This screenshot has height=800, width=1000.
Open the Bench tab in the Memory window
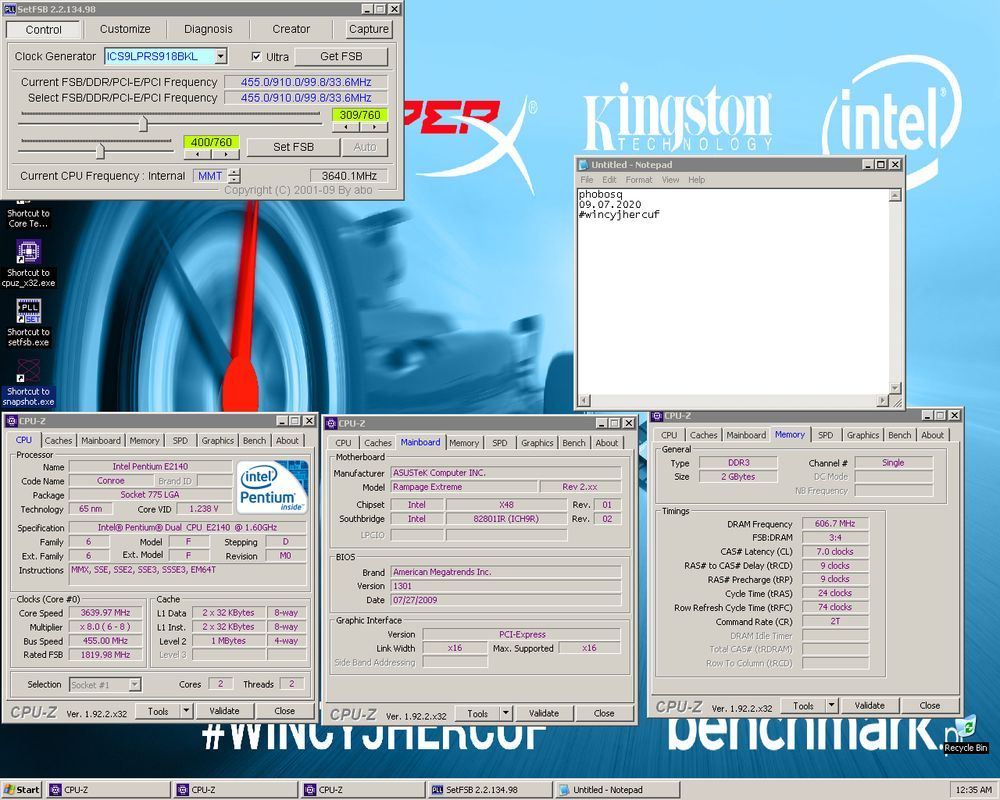[899, 435]
